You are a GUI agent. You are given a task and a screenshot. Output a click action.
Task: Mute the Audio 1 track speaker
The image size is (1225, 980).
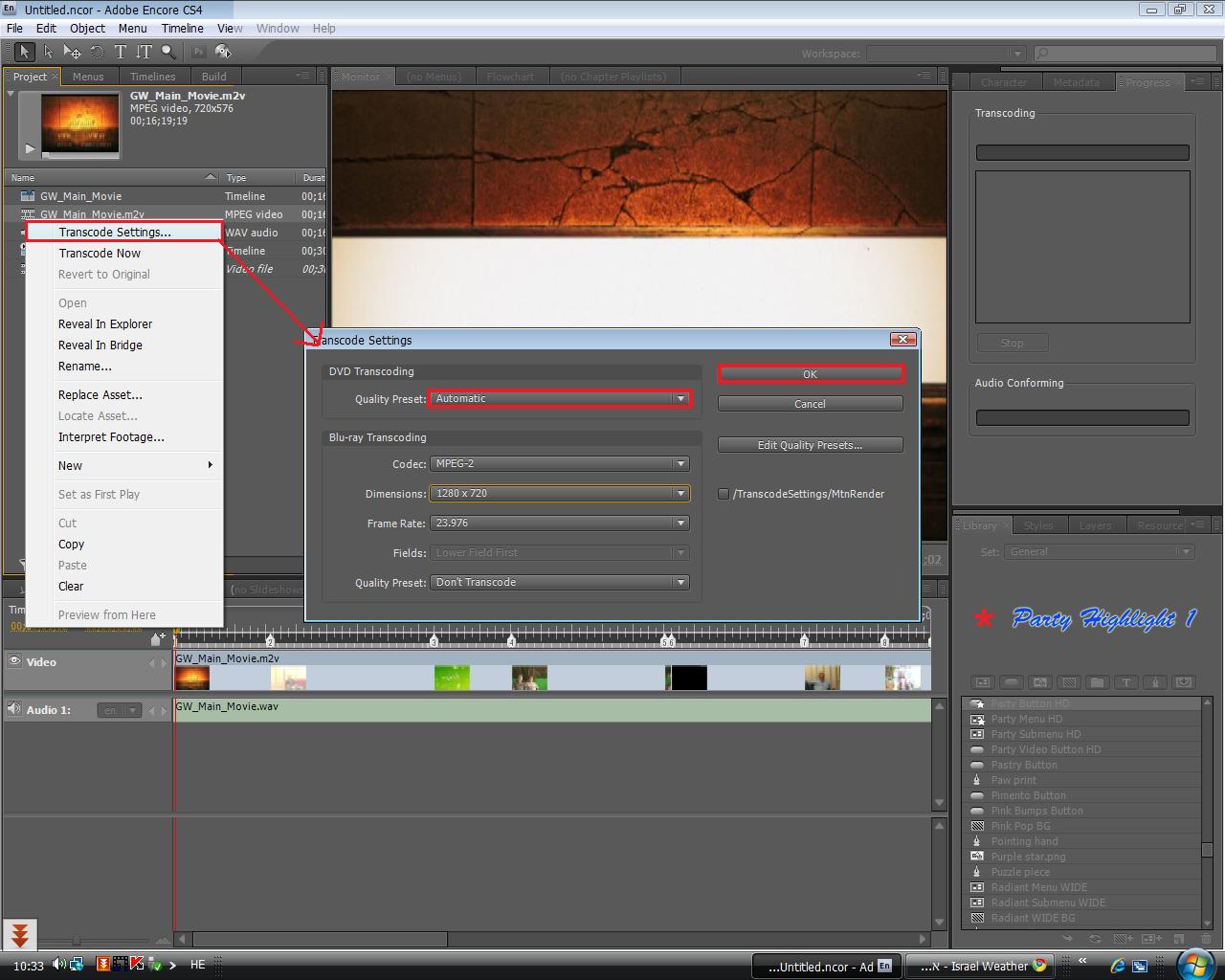tap(13, 709)
